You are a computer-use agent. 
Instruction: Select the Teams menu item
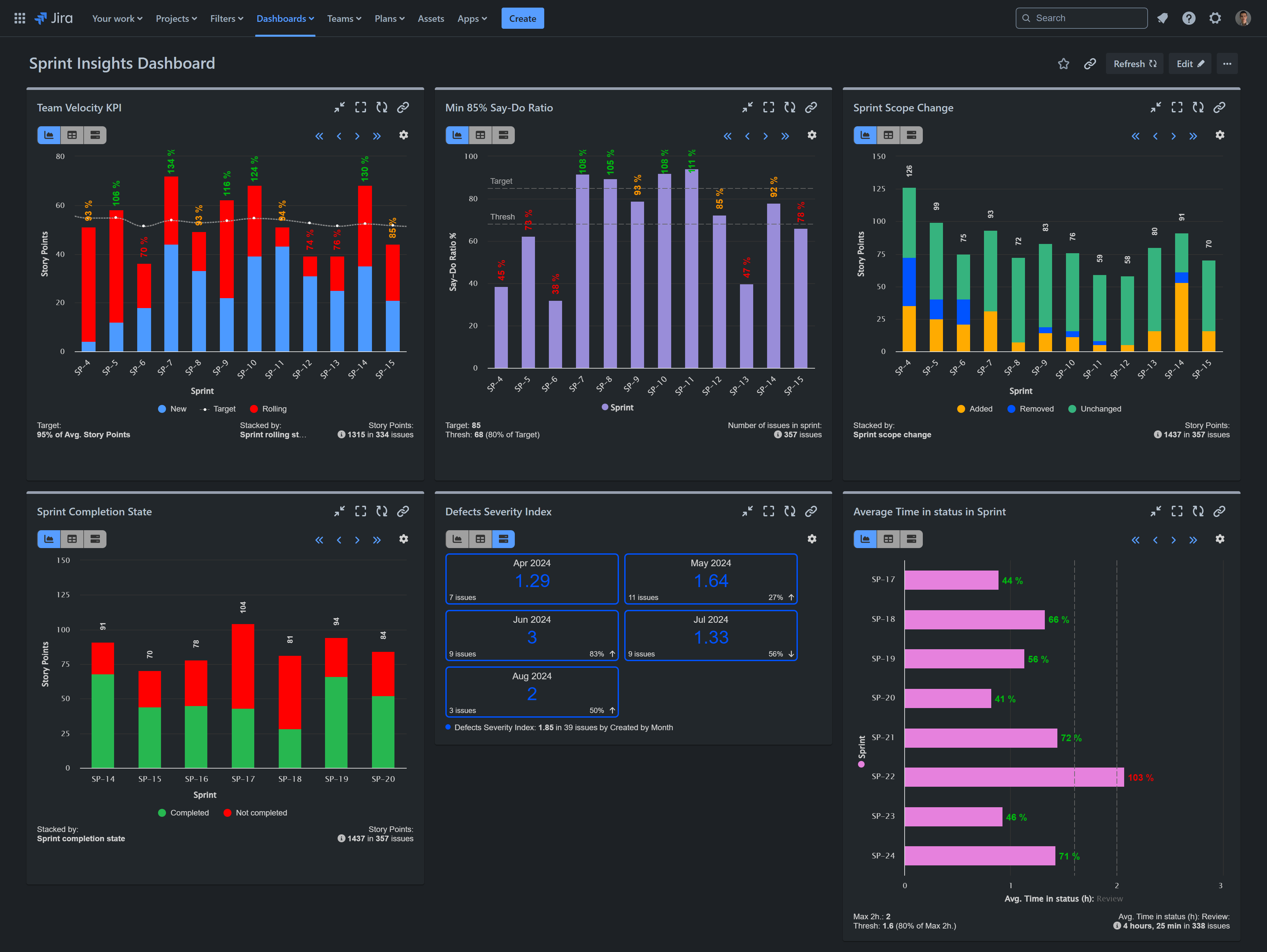click(x=344, y=18)
